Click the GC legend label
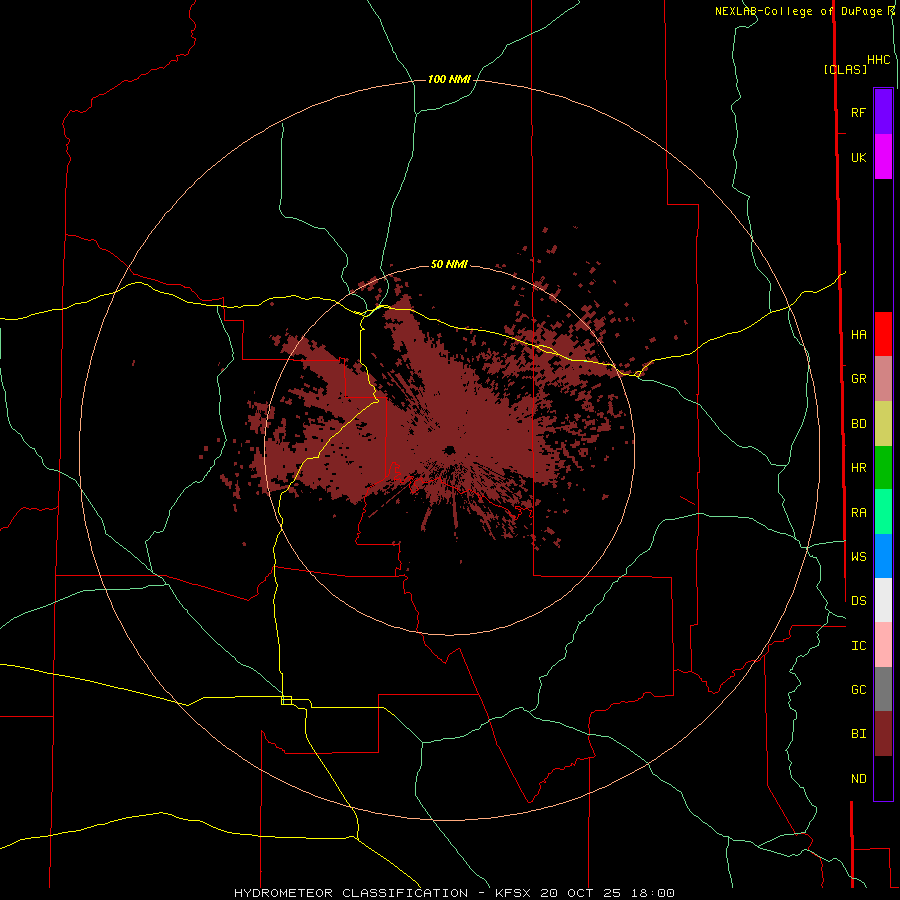This screenshot has height=900, width=900. [858, 690]
